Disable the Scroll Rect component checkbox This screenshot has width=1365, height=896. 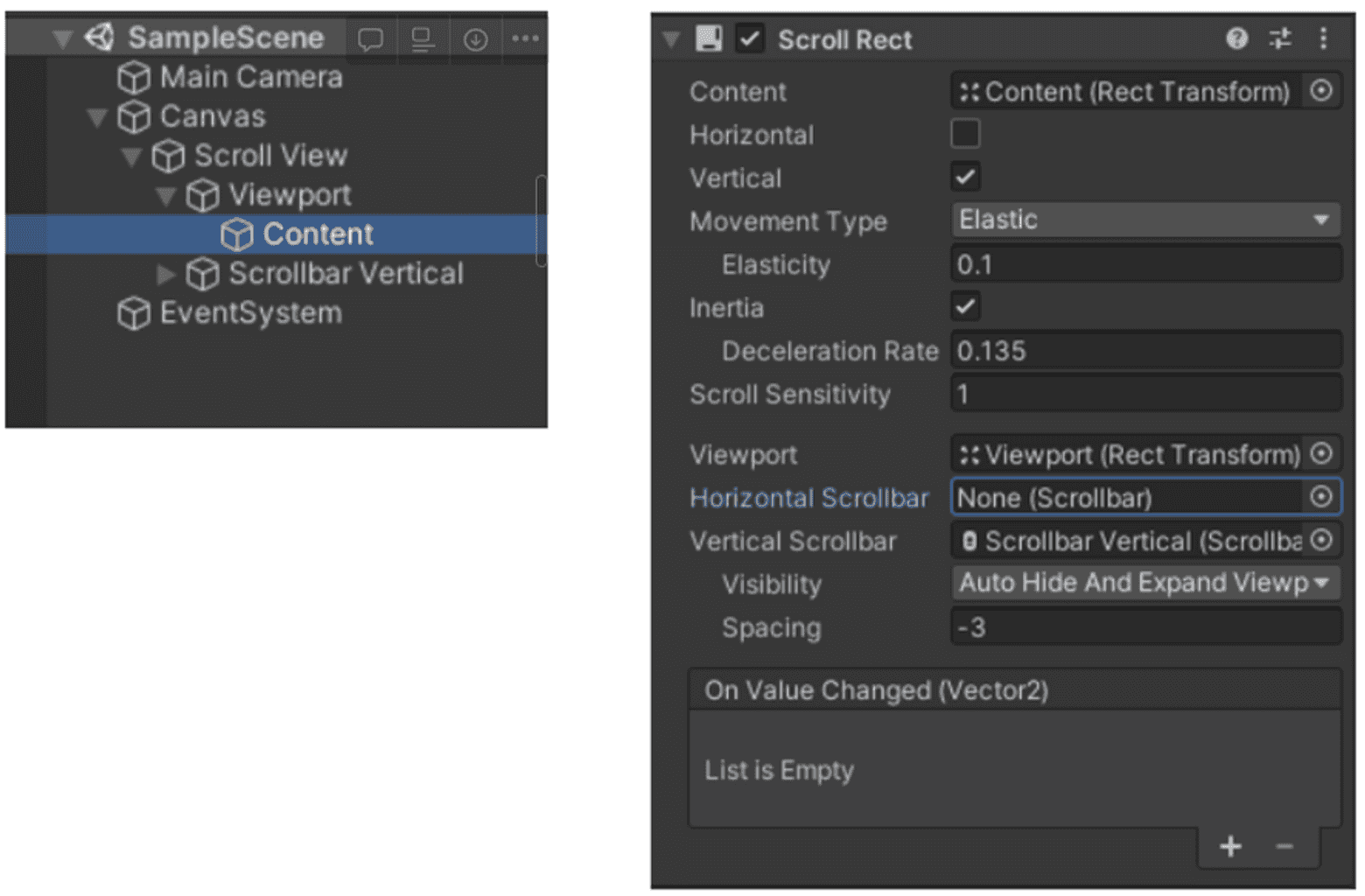click(749, 39)
